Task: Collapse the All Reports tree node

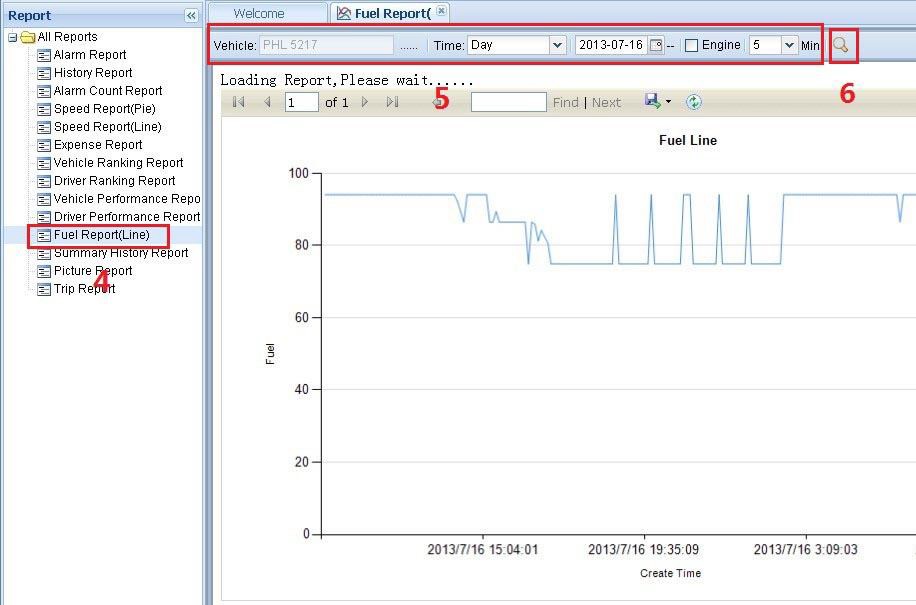Action: click(12, 37)
